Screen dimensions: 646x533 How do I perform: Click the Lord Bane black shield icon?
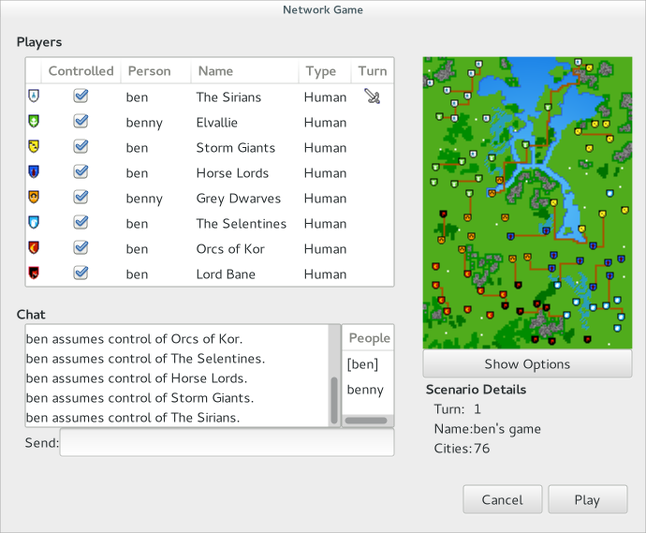pyautogui.click(x=33, y=273)
